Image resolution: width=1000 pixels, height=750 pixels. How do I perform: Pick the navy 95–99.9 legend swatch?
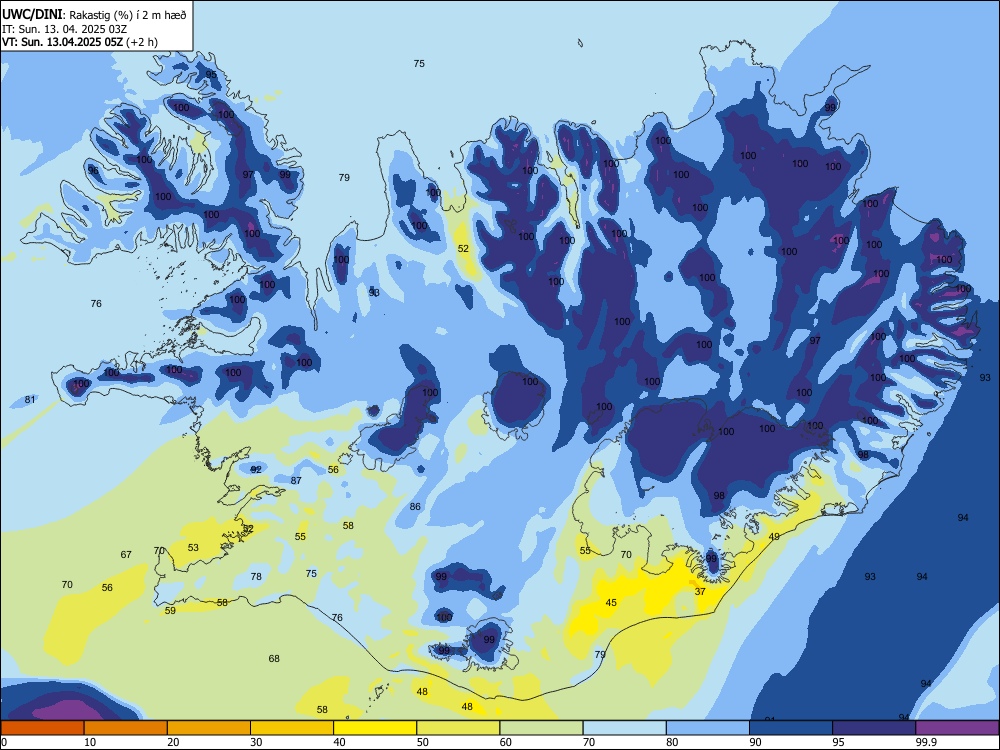[x=874, y=728]
